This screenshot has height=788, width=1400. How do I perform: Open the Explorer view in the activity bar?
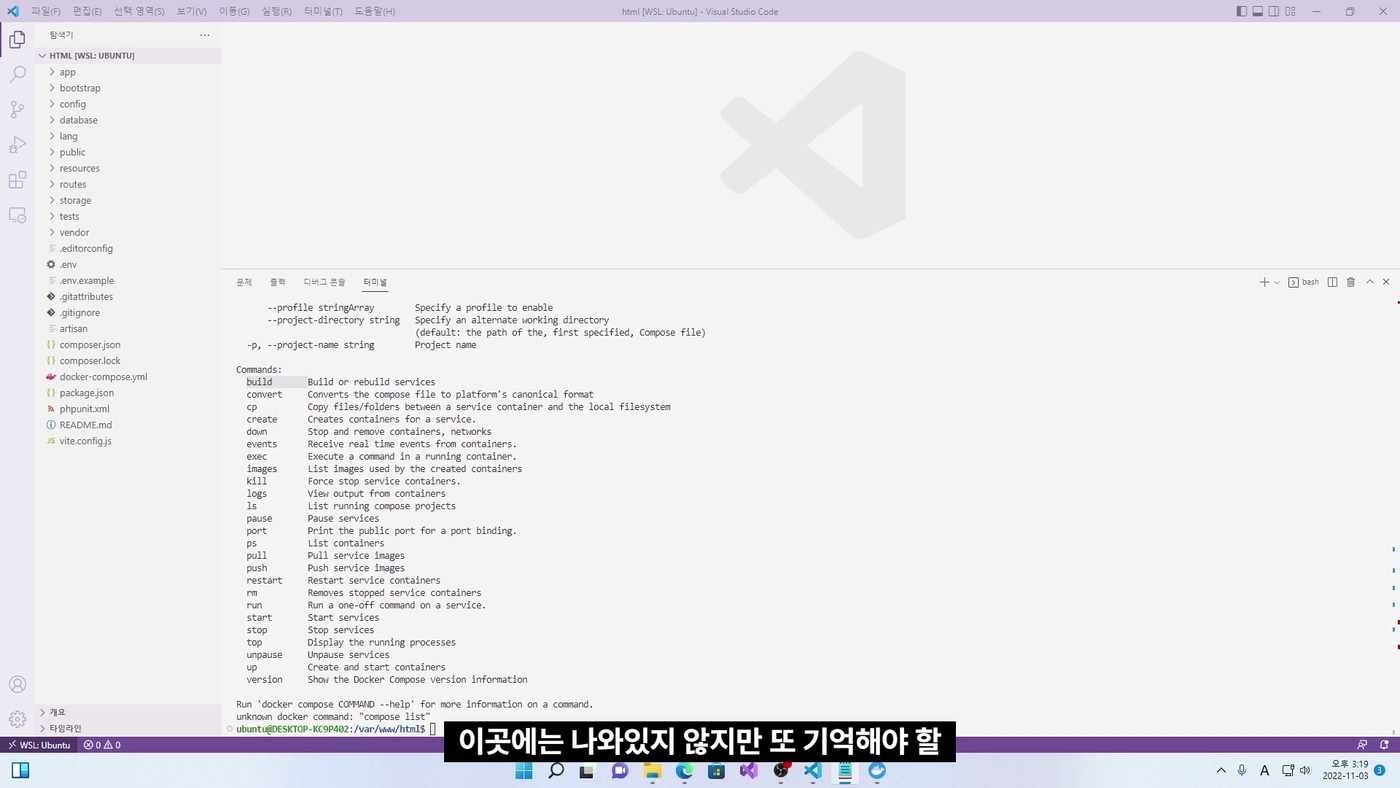coord(17,40)
